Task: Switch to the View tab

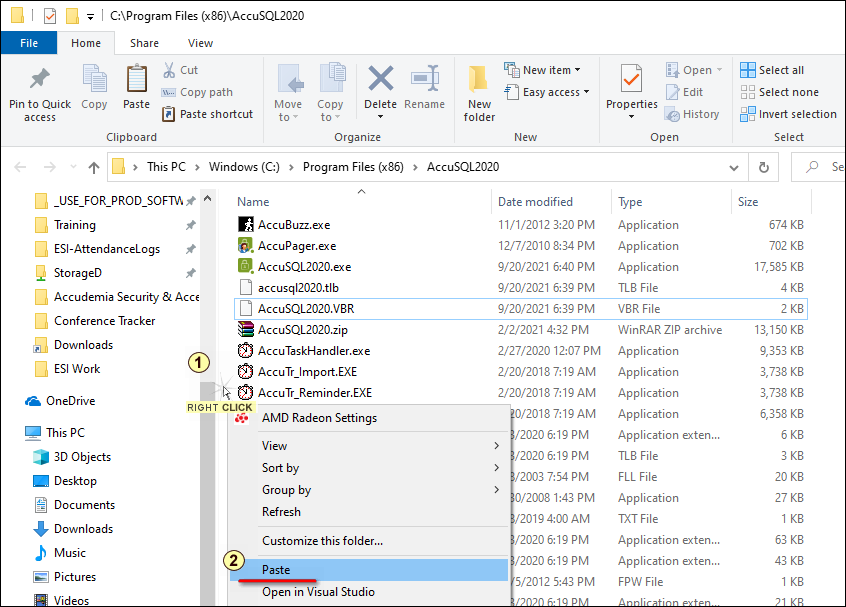Action: click(x=200, y=43)
